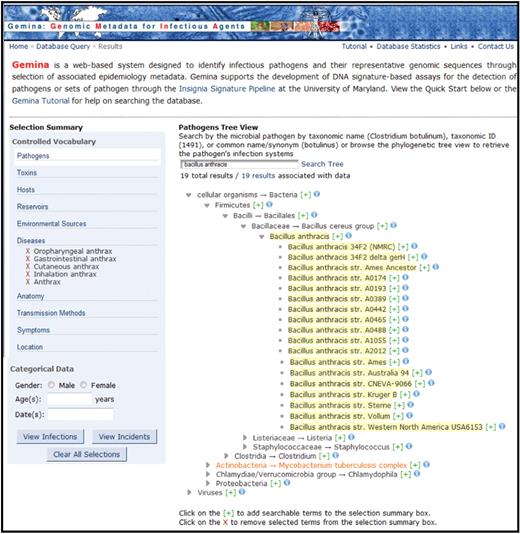Viewport: 520px width, 534px height.
Task: Add str. A2012 with [+]
Action: click(x=394, y=351)
